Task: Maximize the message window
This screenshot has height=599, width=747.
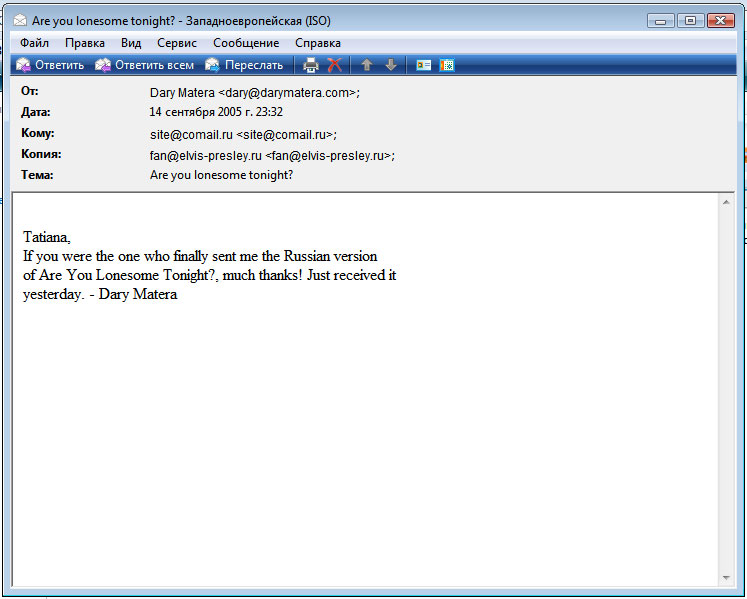Action: tap(690, 21)
